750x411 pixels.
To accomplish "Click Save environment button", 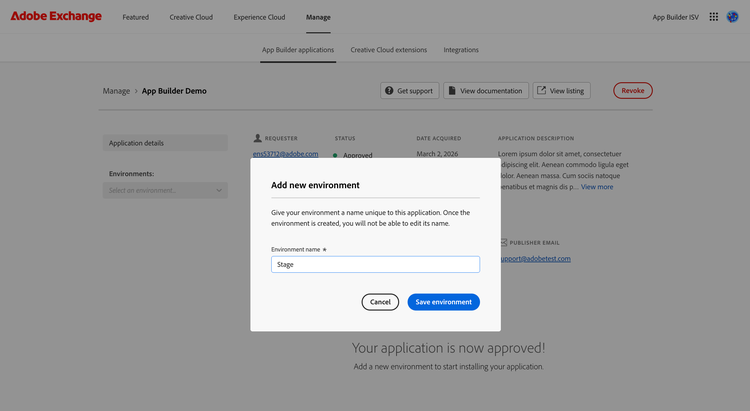I will point(443,302).
